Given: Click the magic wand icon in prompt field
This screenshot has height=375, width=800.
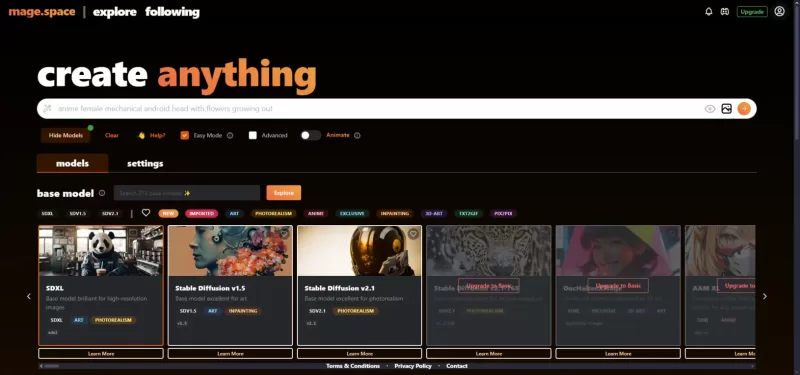Looking at the screenshot, I should click(x=47, y=109).
